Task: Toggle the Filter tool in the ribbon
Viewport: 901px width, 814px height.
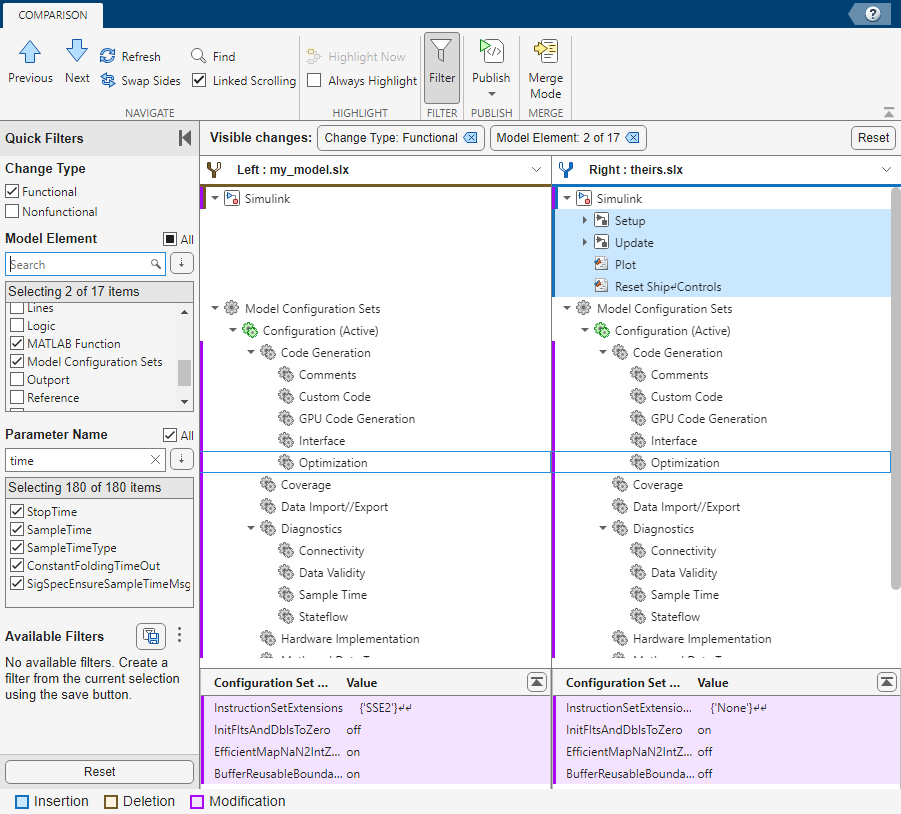Action: tap(441, 65)
